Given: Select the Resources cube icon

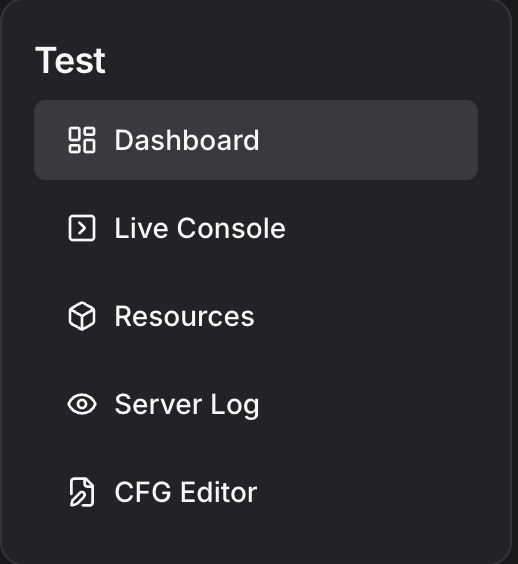Looking at the screenshot, I should [82, 316].
